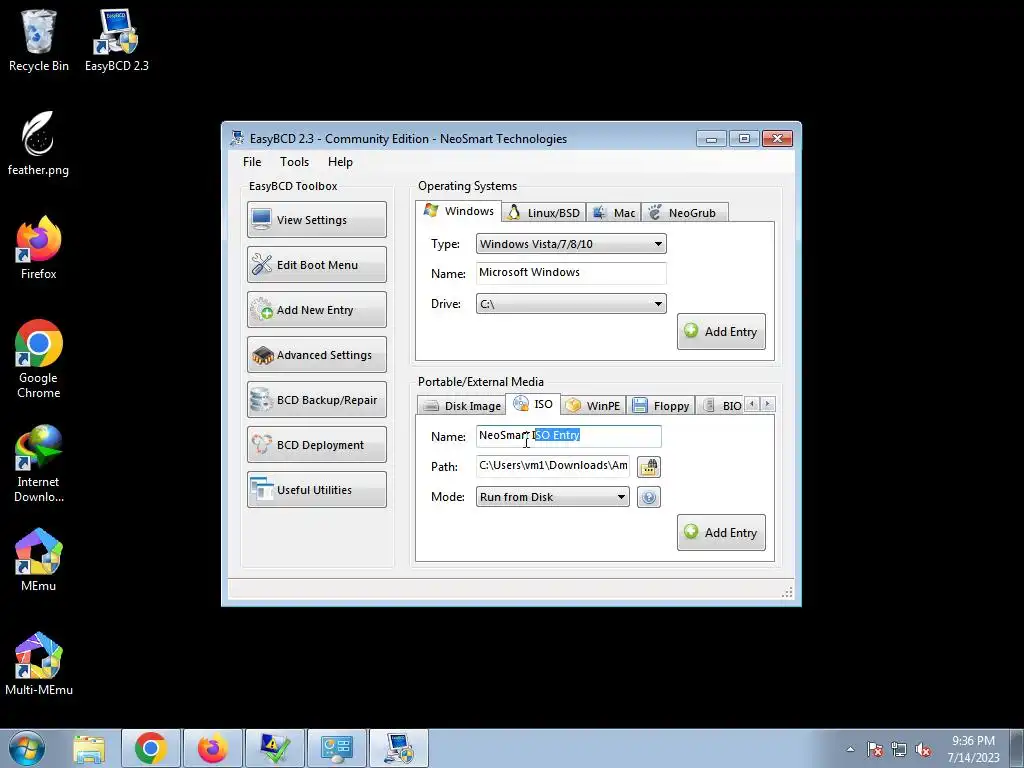
Task: Select the Internet Download Manager desktop shortcut
Action: tap(38, 463)
